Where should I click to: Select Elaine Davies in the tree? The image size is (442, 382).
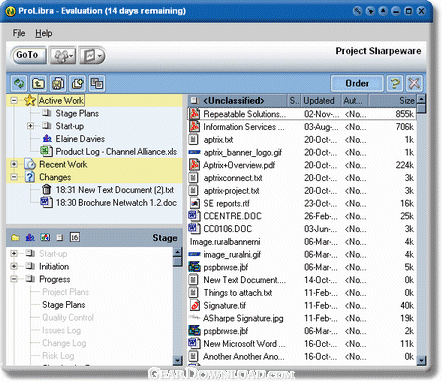(x=80, y=139)
